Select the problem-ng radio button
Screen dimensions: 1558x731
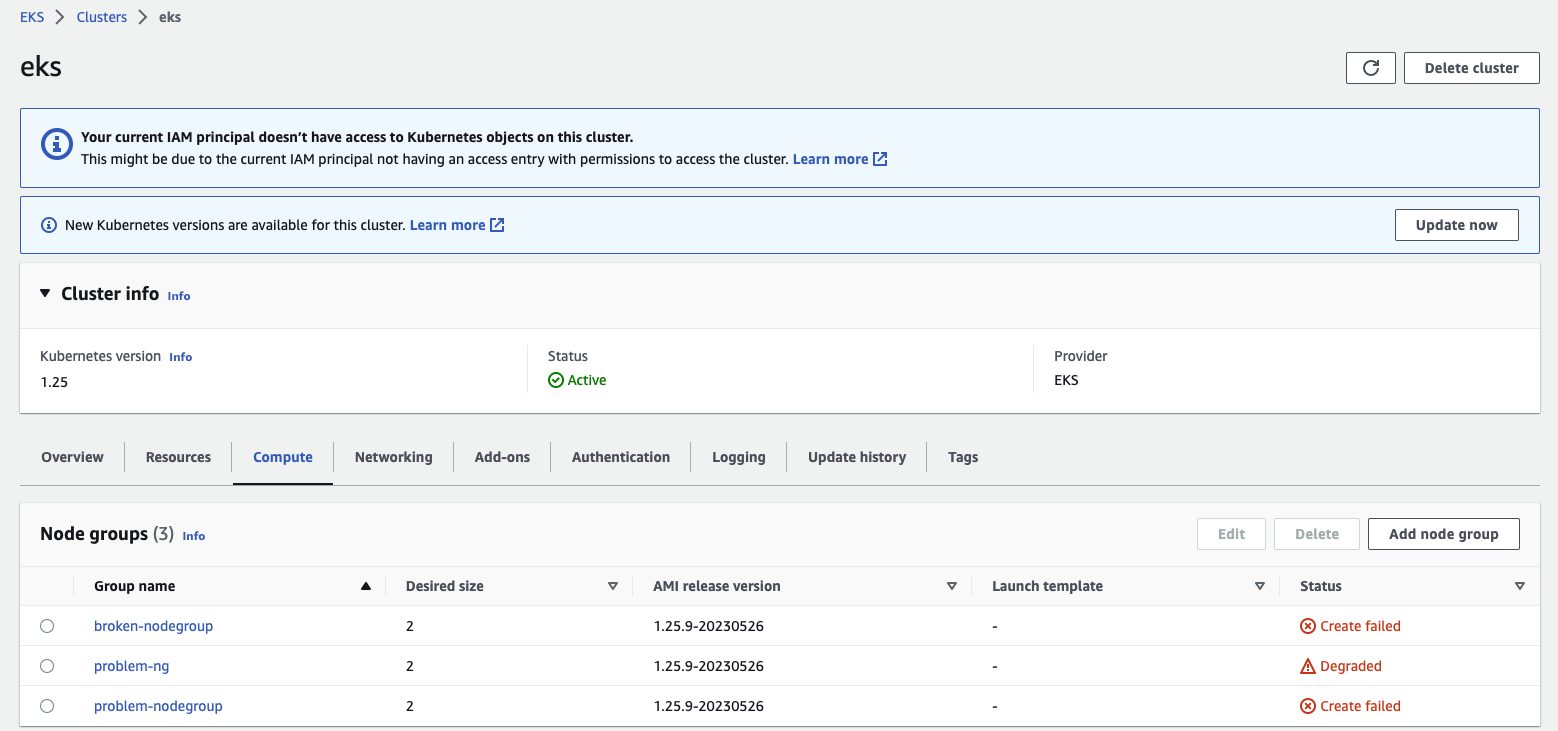pos(47,665)
